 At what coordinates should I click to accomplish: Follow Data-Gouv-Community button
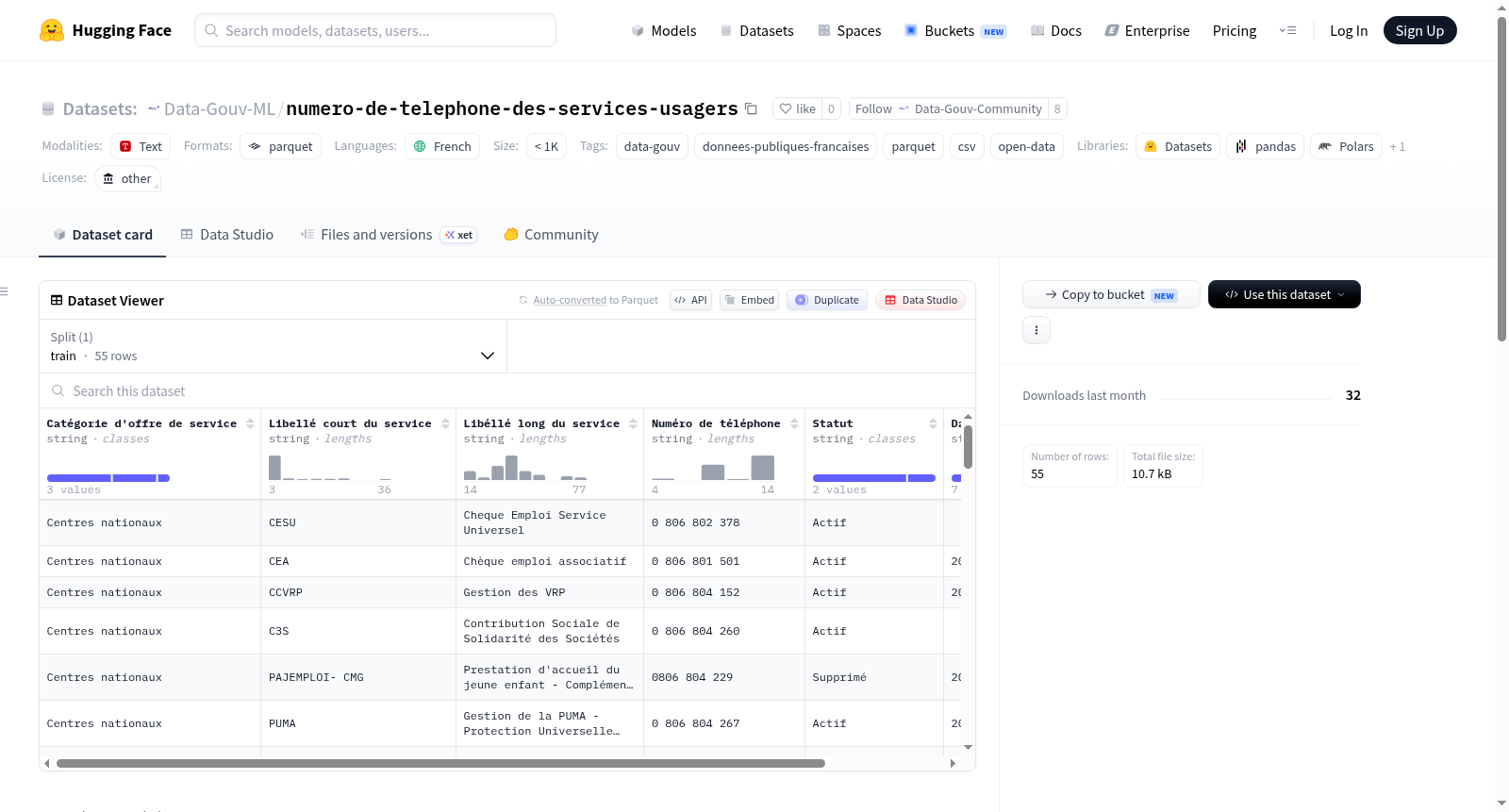[x=948, y=108]
